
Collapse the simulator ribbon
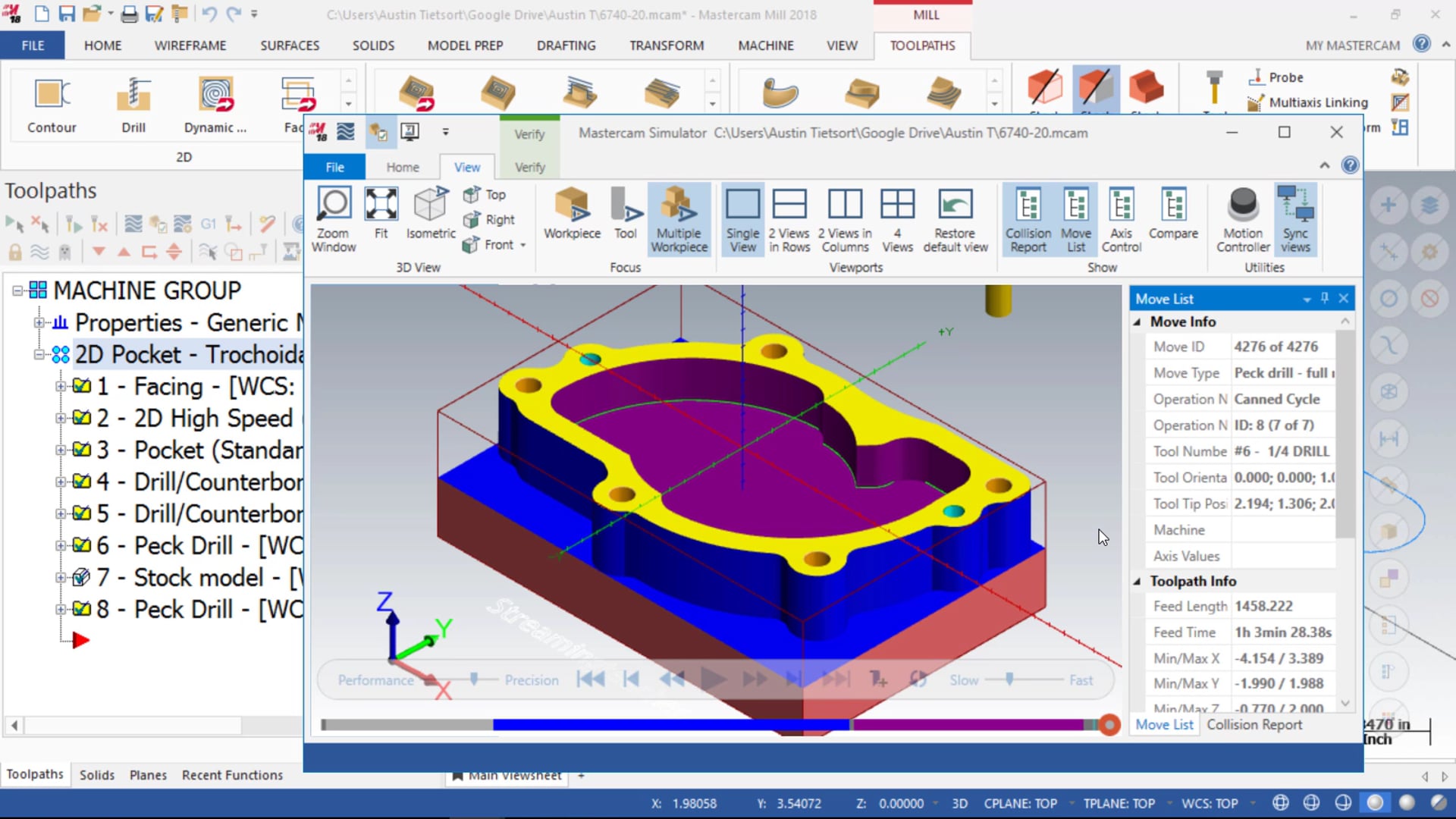pyautogui.click(x=1324, y=165)
